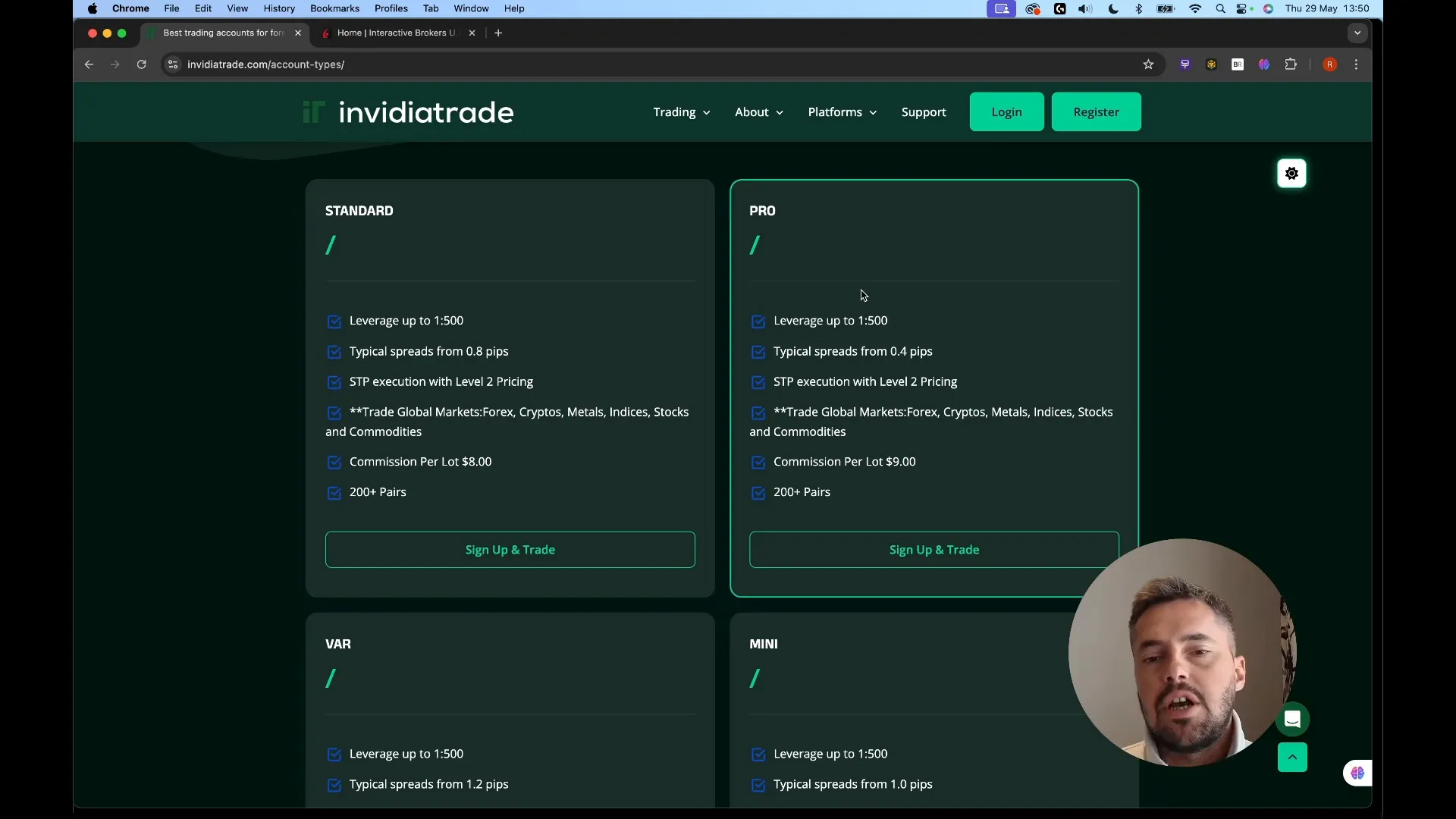
Task: Open the Profiles menu
Action: click(391, 8)
